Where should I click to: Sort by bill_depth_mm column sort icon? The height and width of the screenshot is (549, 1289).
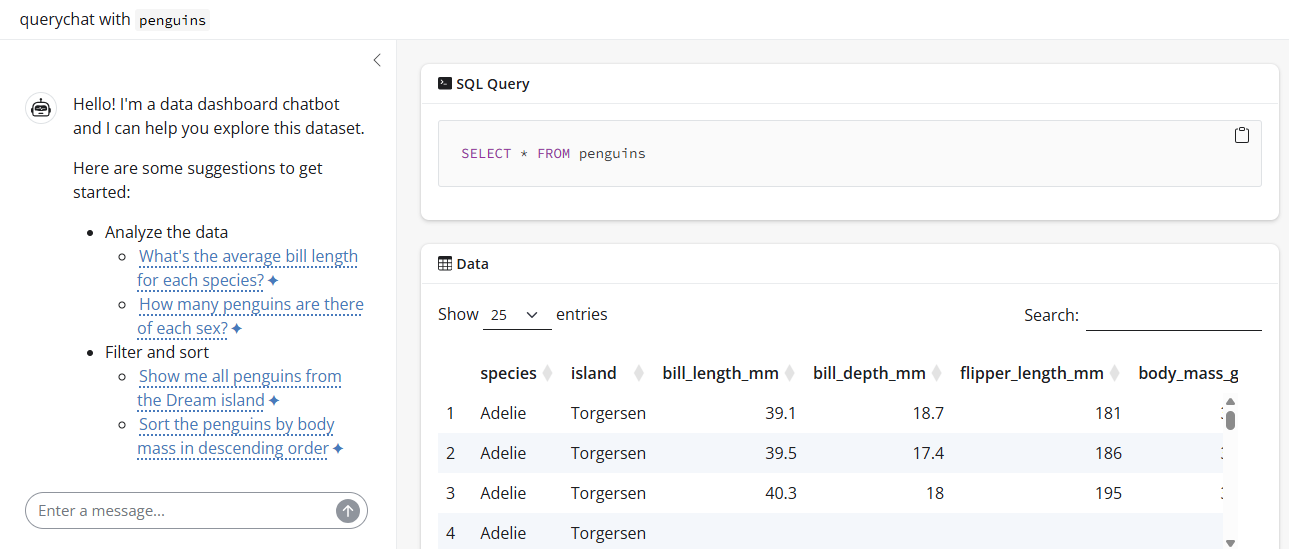(936, 374)
